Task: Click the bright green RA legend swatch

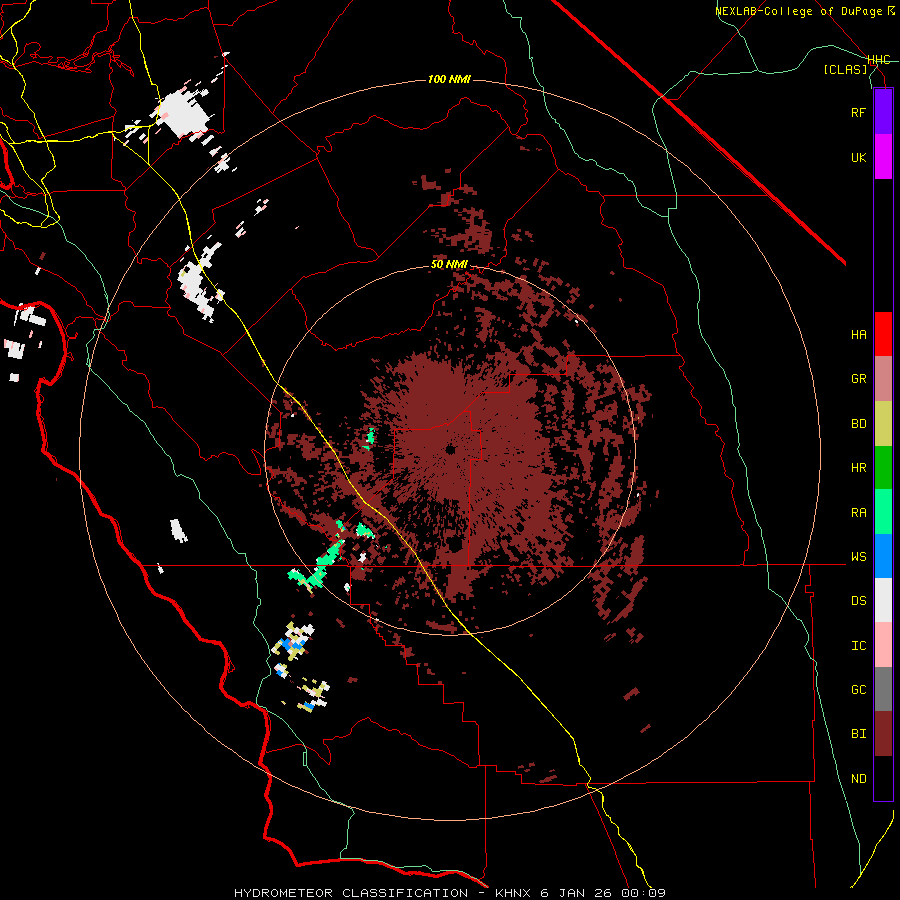Action: click(x=883, y=512)
